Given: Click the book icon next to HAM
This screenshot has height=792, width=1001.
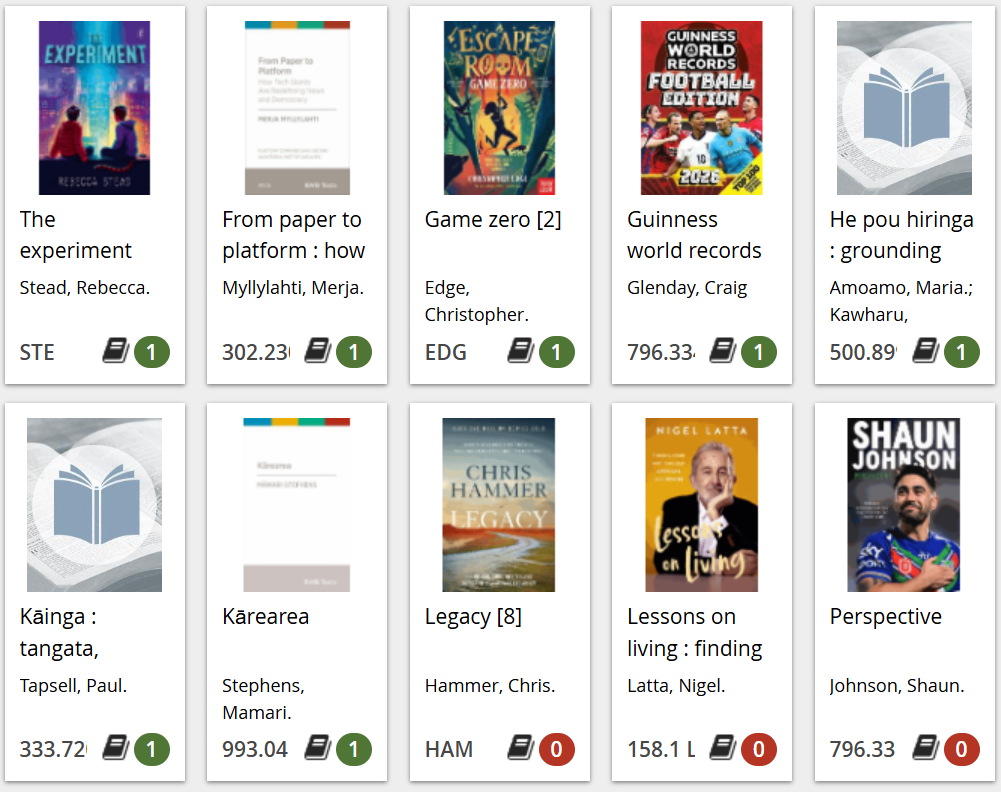Looking at the screenshot, I should (x=520, y=748).
